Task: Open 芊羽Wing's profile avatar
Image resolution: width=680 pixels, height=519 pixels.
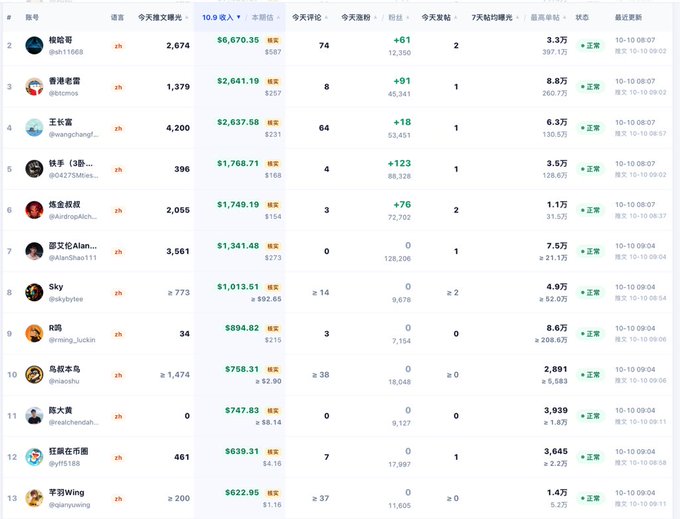Action: click(x=34, y=498)
